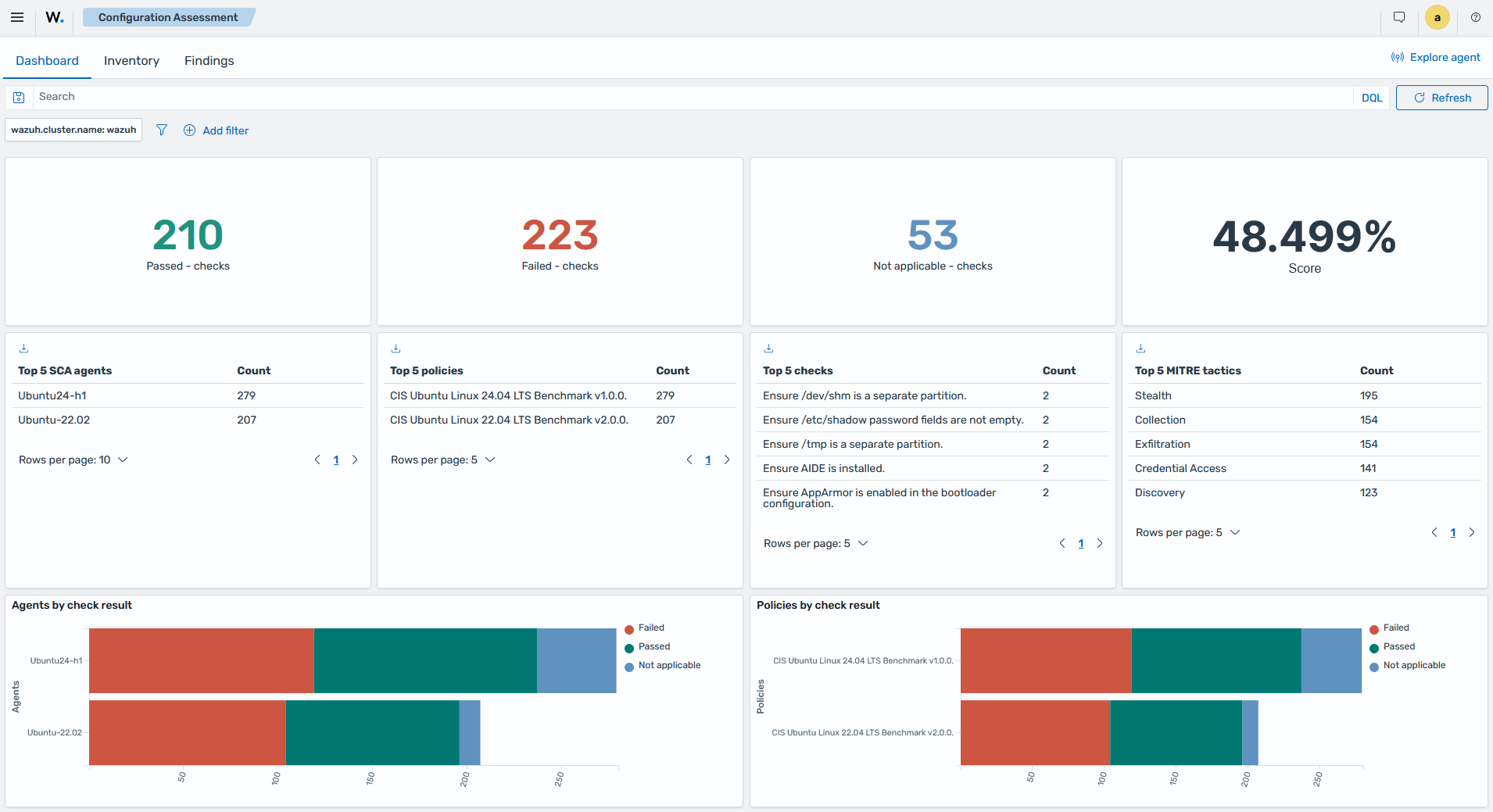Open Rows per page in policies table
The height and width of the screenshot is (812, 1493).
coord(443,460)
